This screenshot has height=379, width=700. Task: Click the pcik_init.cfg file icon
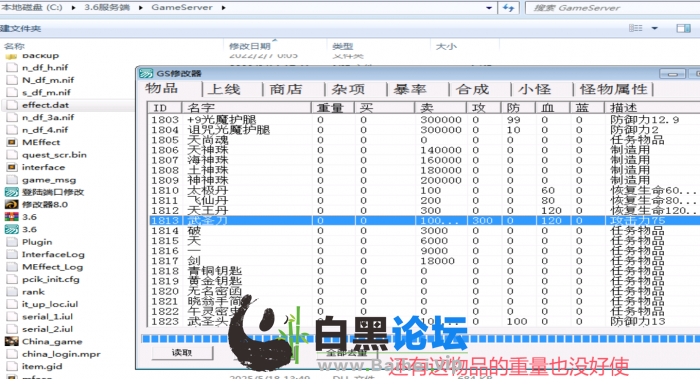click(12, 279)
